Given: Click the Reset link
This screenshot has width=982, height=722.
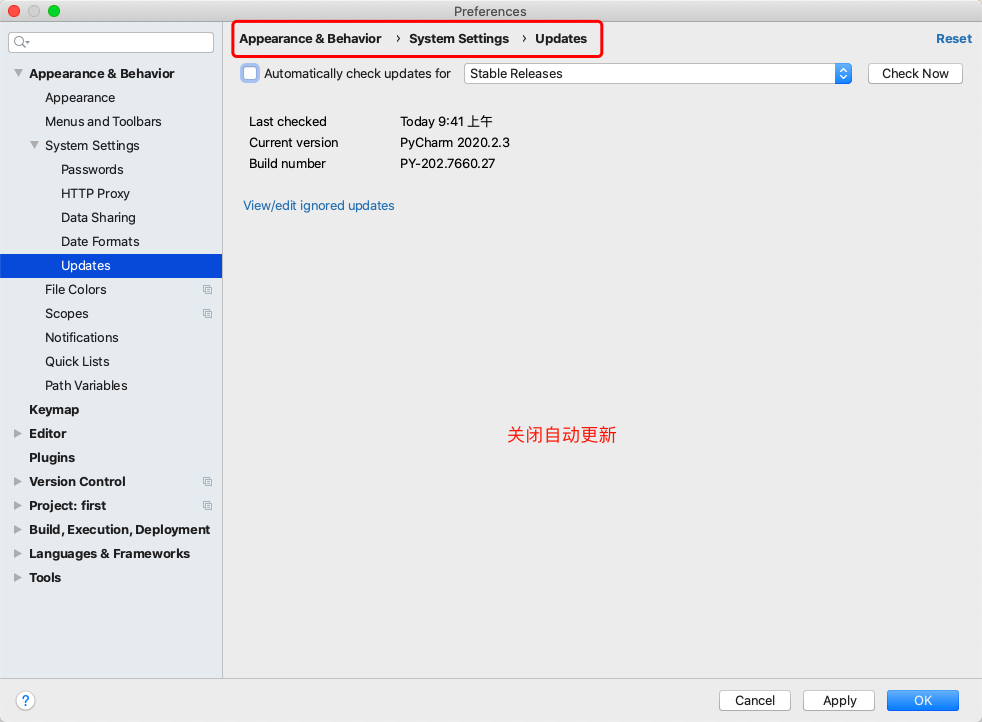Looking at the screenshot, I should point(953,38).
